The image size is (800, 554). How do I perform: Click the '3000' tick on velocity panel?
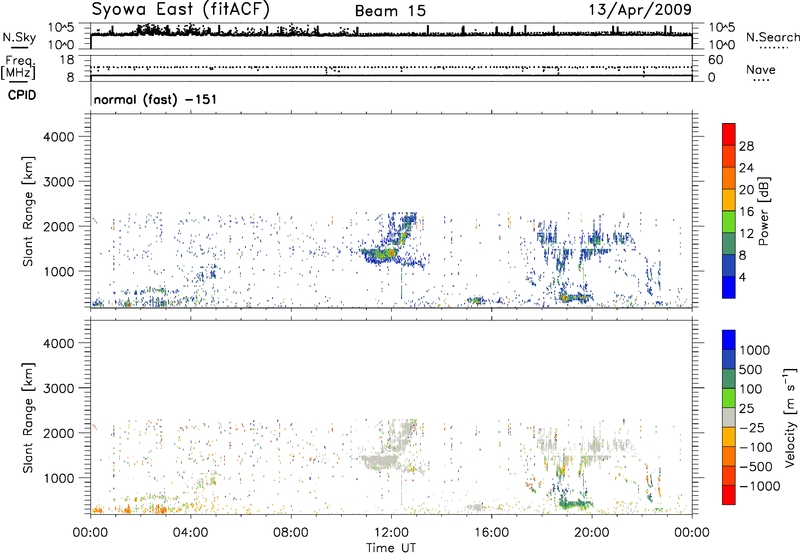point(59,388)
